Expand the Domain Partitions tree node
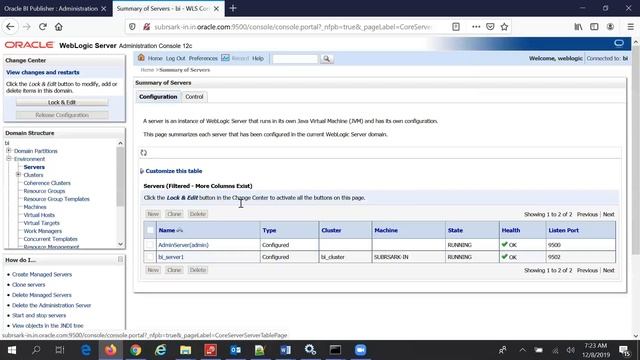This screenshot has width=640, height=360. [9, 151]
